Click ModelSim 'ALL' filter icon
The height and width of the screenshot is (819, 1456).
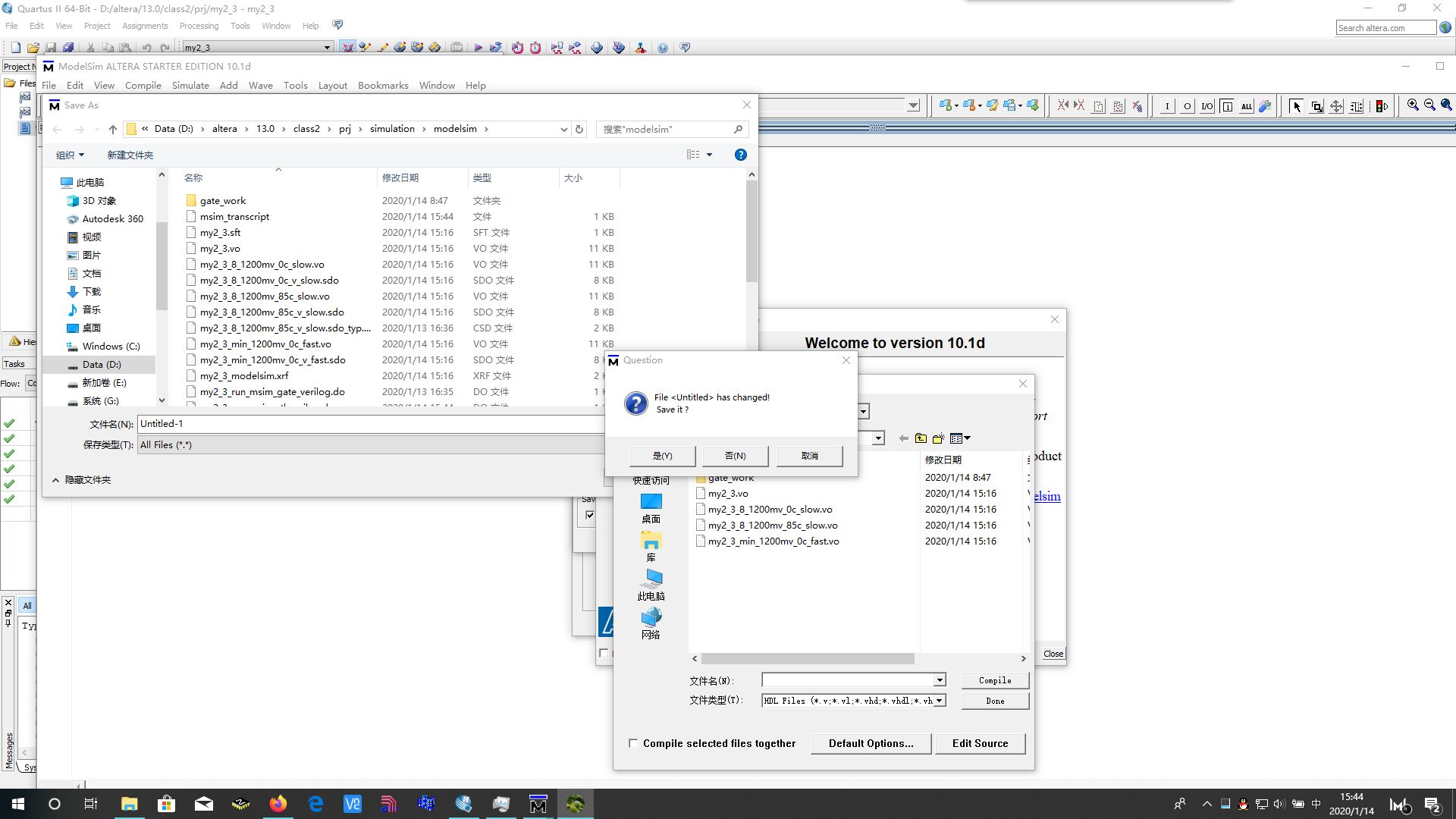[1246, 106]
